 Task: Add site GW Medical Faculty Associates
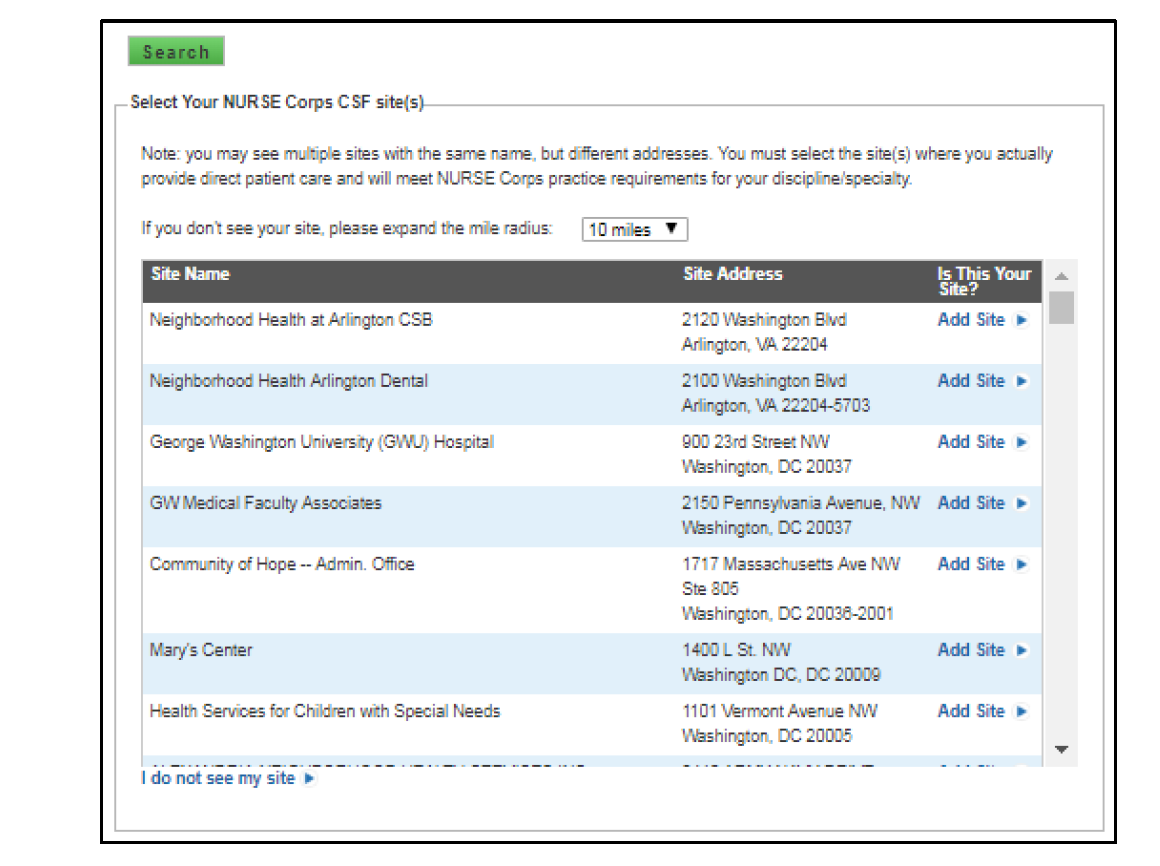[971, 504]
